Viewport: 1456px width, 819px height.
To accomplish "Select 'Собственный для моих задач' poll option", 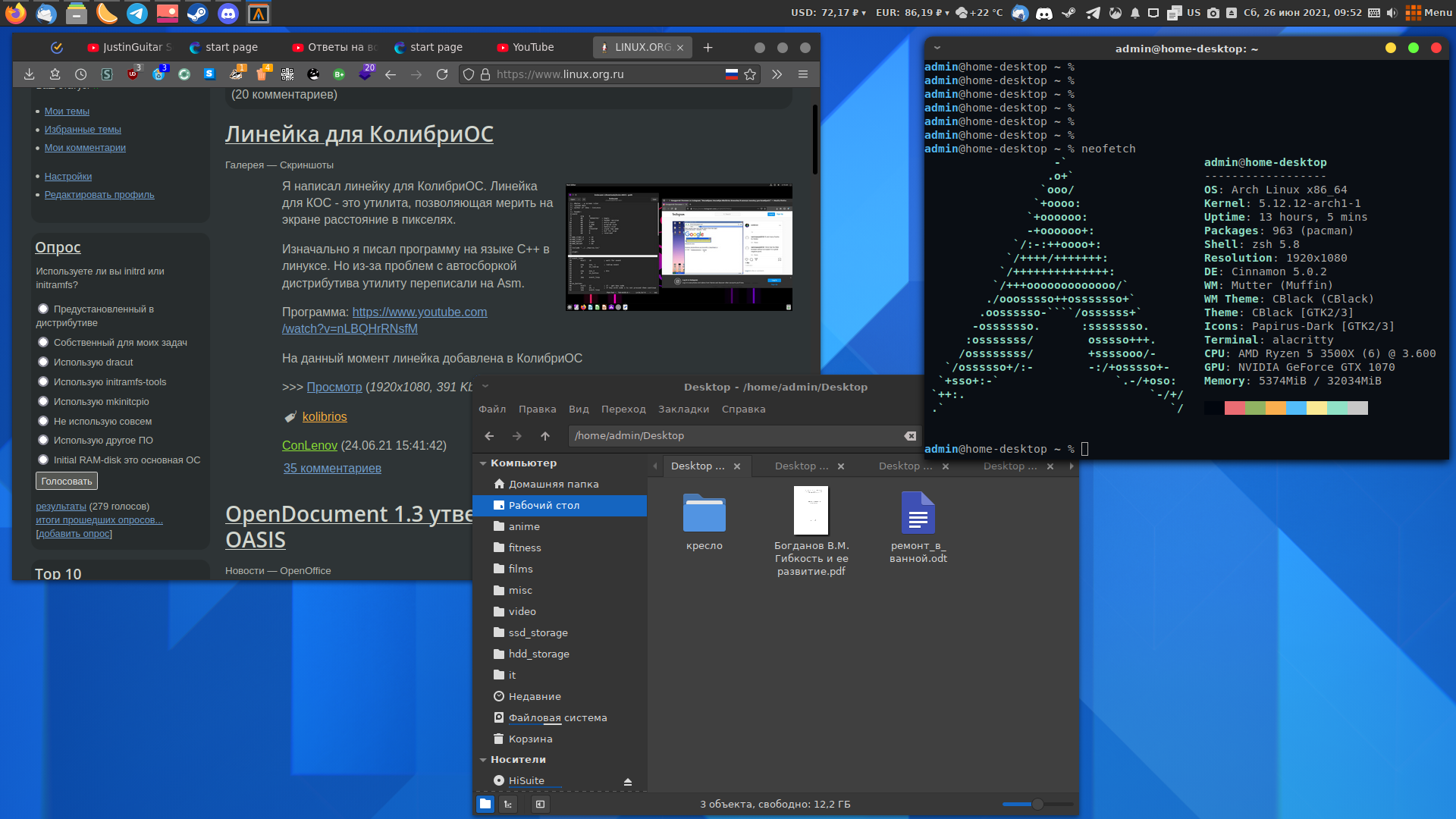I will (43, 342).
